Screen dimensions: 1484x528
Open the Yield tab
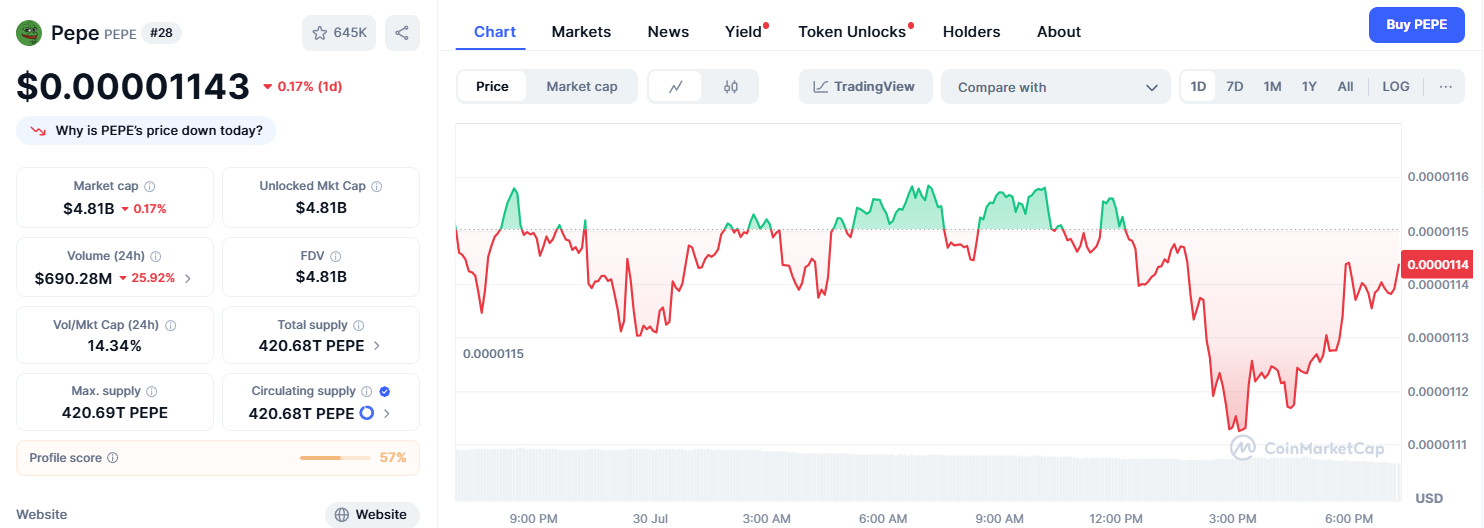(744, 32)
